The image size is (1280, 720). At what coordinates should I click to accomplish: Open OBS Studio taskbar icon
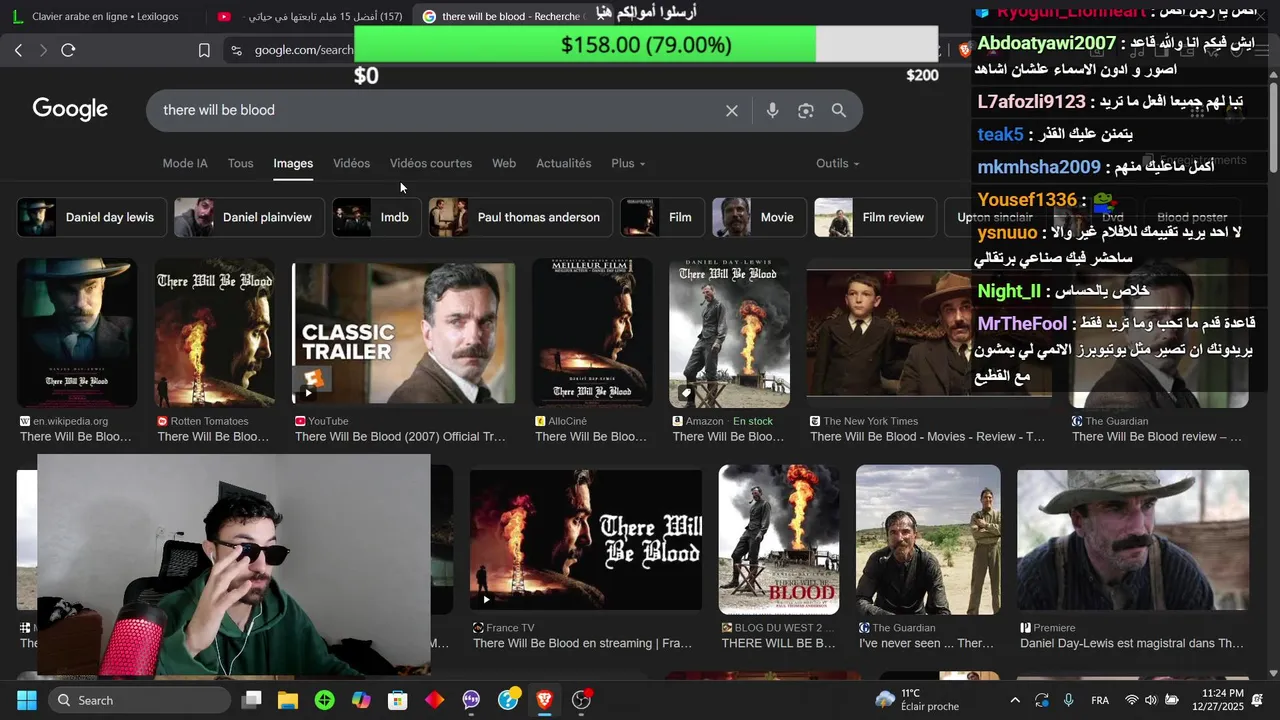pos(581,700)
